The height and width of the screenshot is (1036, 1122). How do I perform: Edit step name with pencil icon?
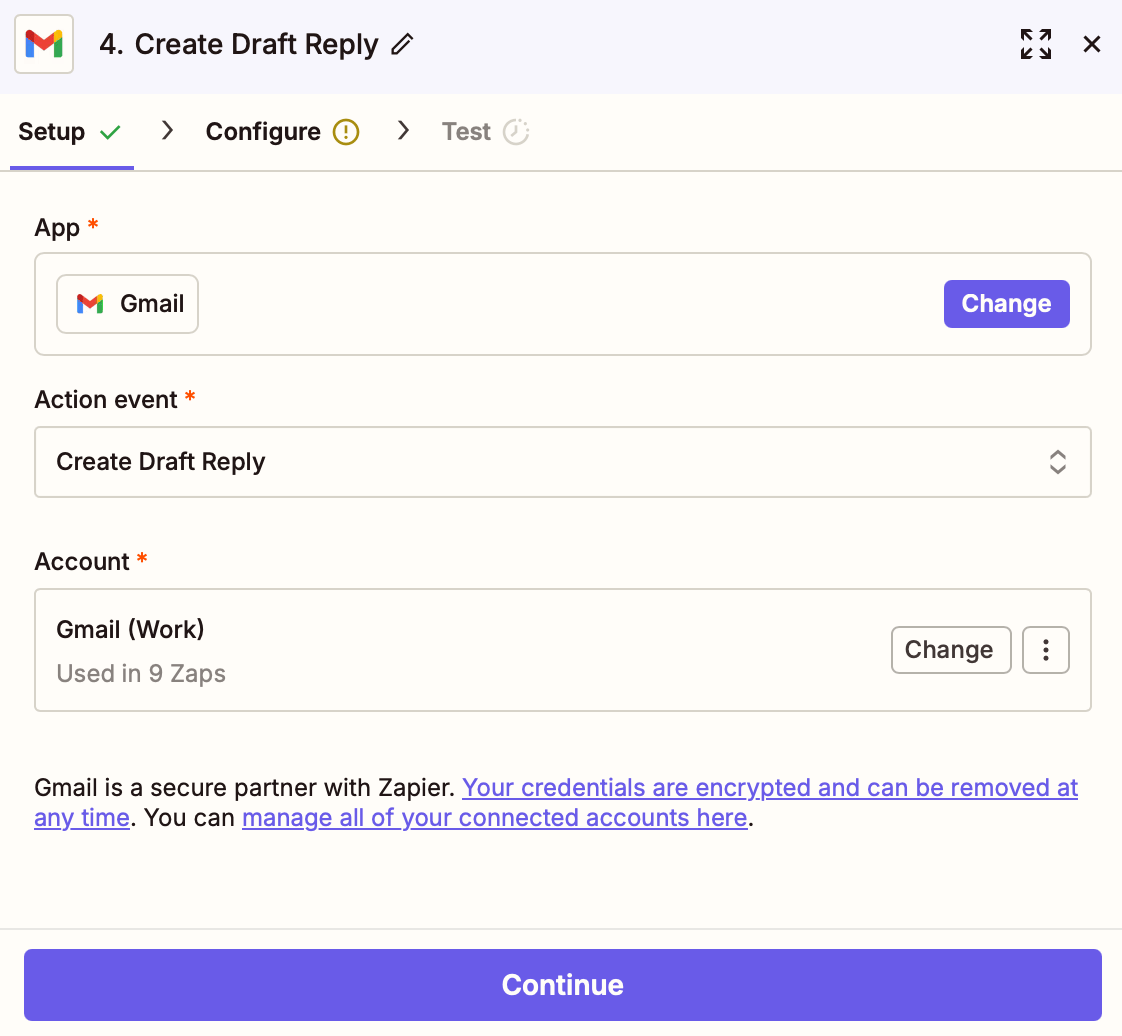tap(402, 44)
